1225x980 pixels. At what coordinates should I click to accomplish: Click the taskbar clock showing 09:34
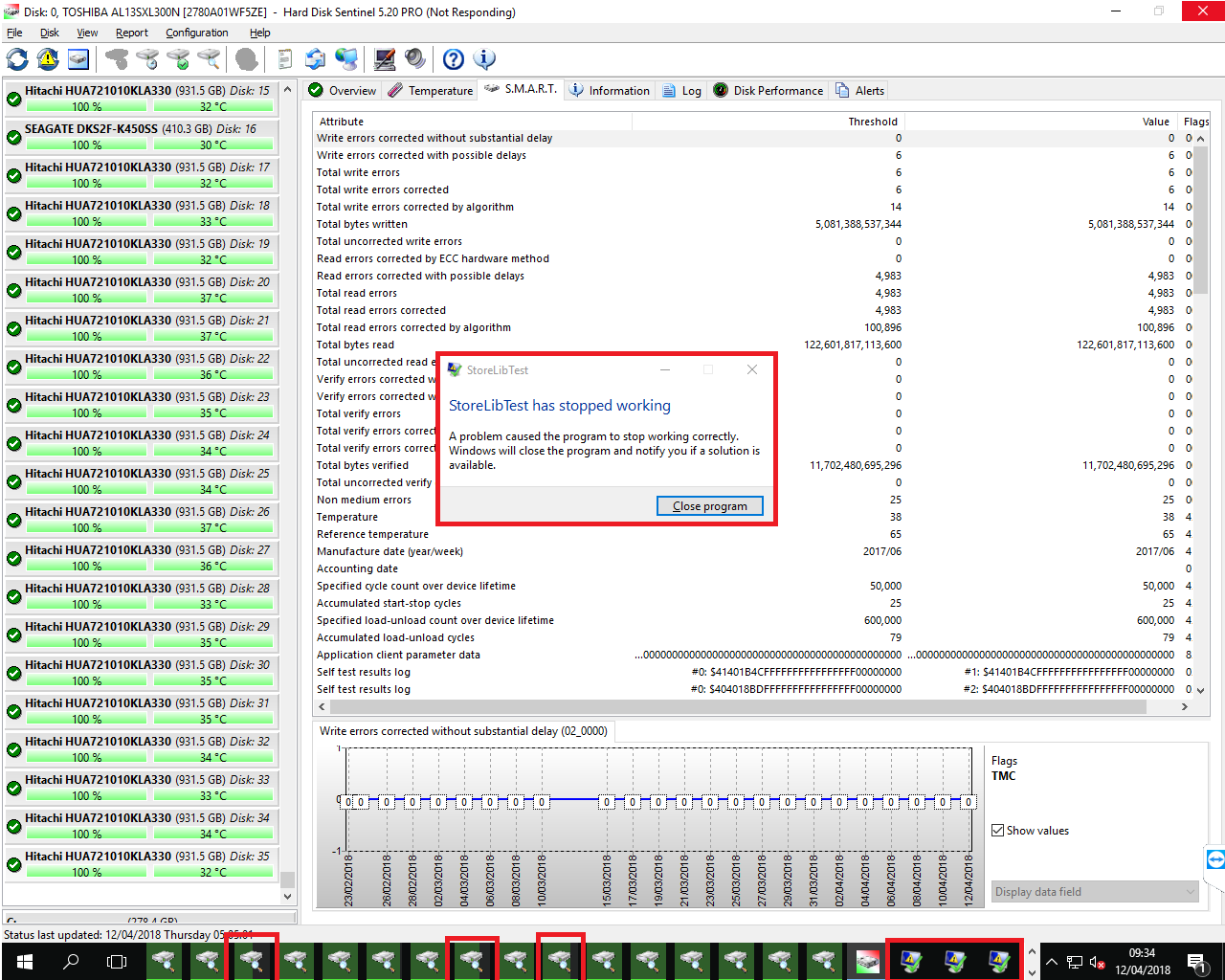click(x=1142, y=961)
